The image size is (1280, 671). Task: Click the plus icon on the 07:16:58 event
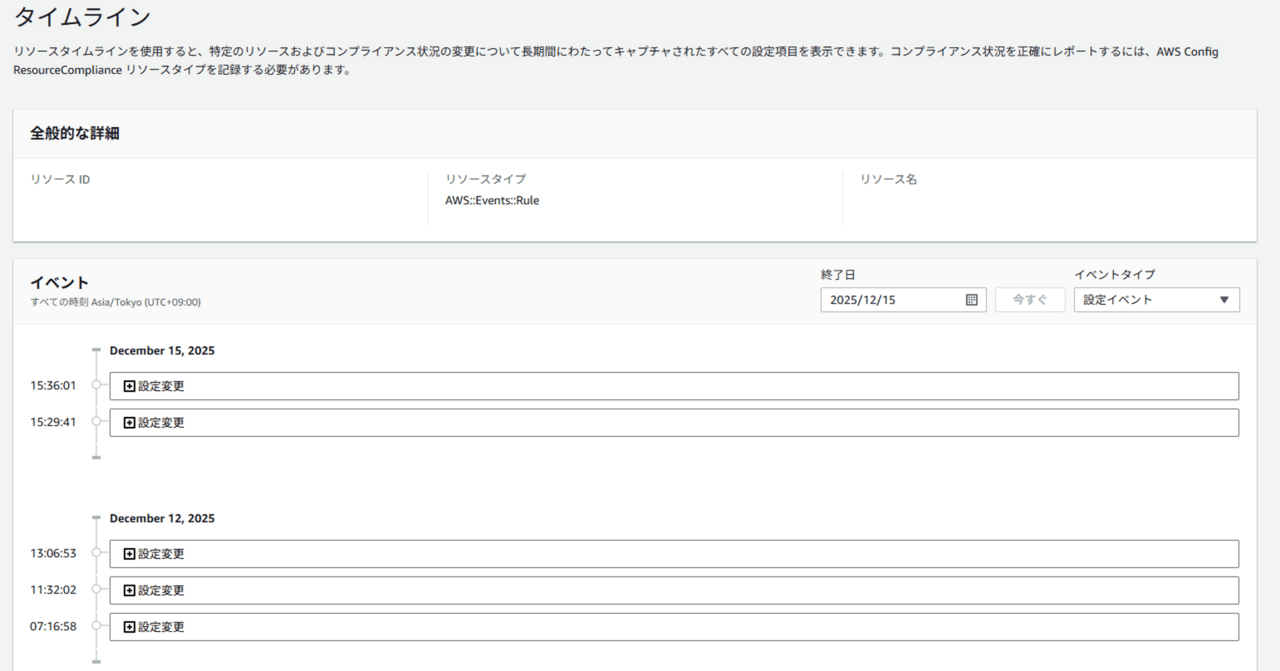click(129, 627)
